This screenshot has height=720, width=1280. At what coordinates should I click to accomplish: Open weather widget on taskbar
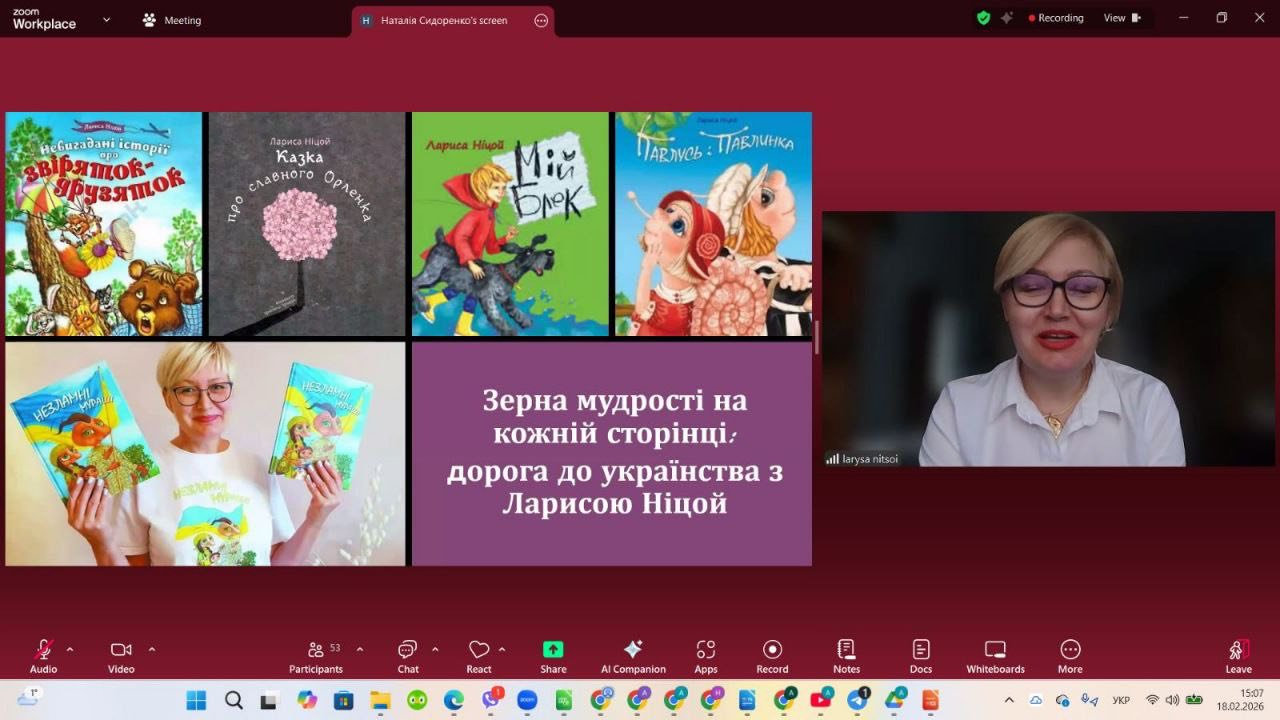click(27, 699)
